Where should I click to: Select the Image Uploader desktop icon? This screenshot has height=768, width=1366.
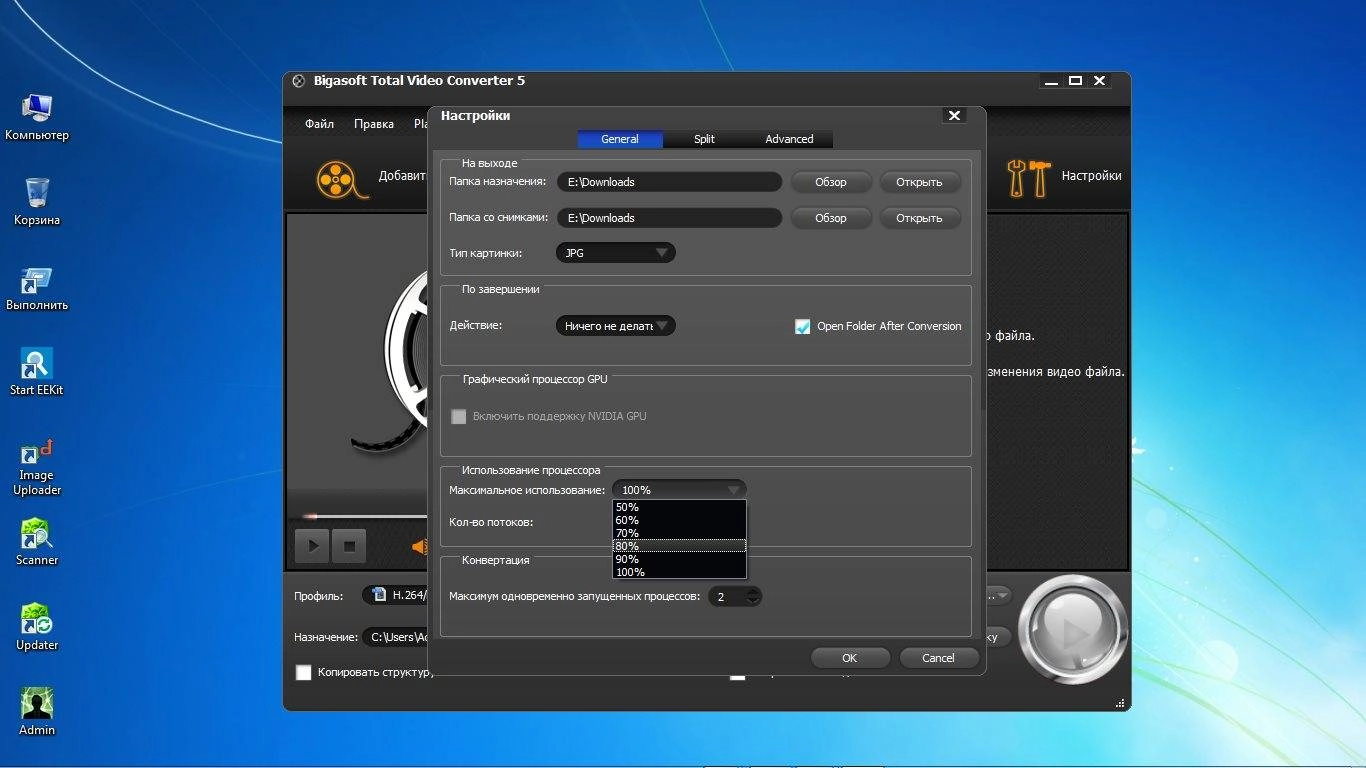pyautogui.click(x=37, y=468)
